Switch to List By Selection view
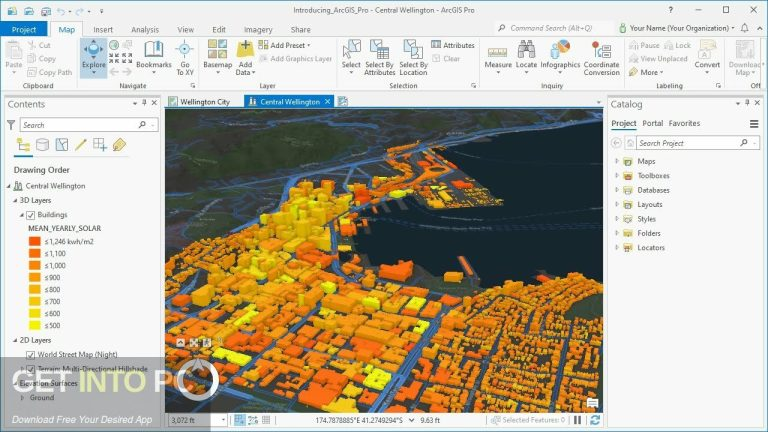 coord(62,144)
